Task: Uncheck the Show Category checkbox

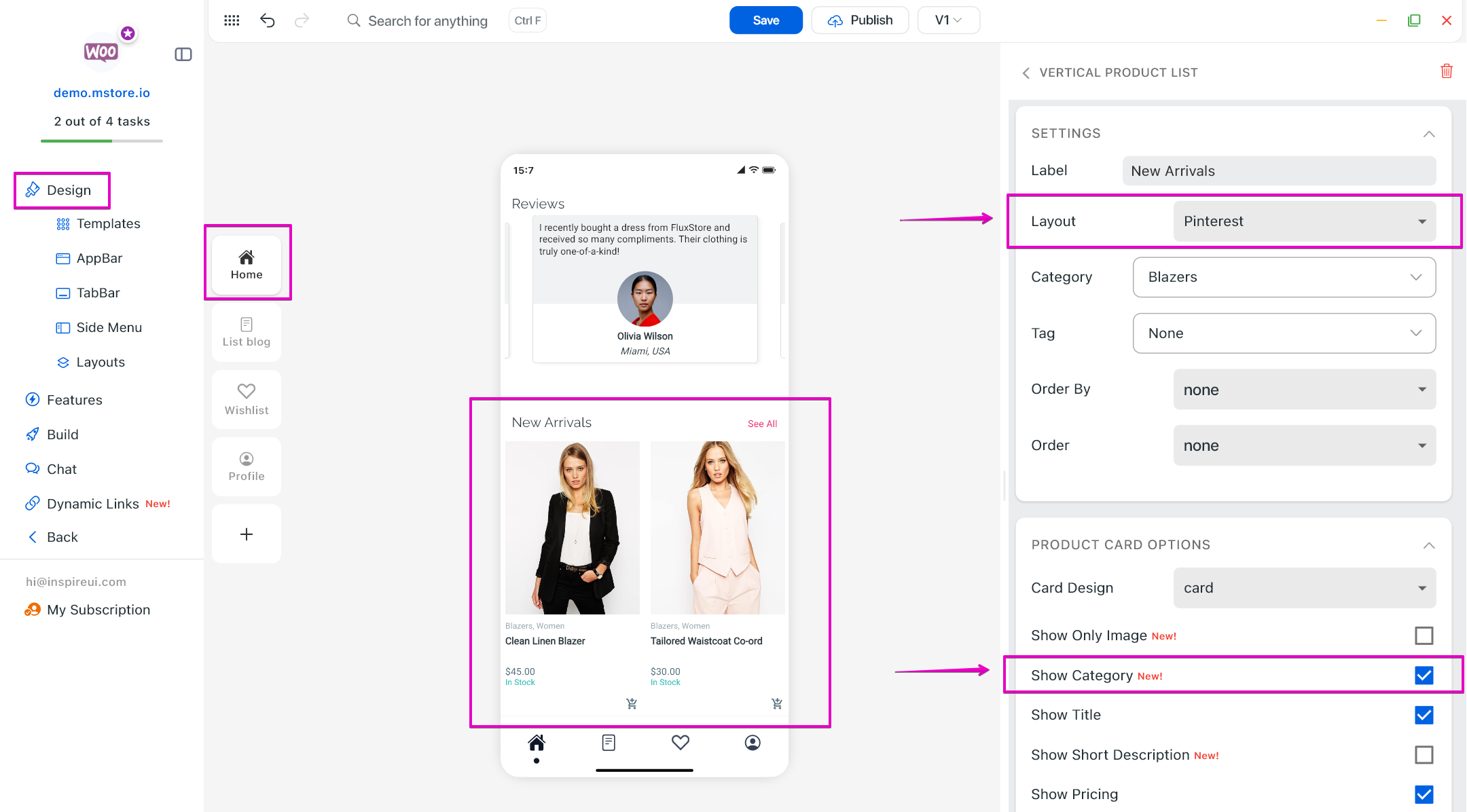Action: coord(1424,676)
